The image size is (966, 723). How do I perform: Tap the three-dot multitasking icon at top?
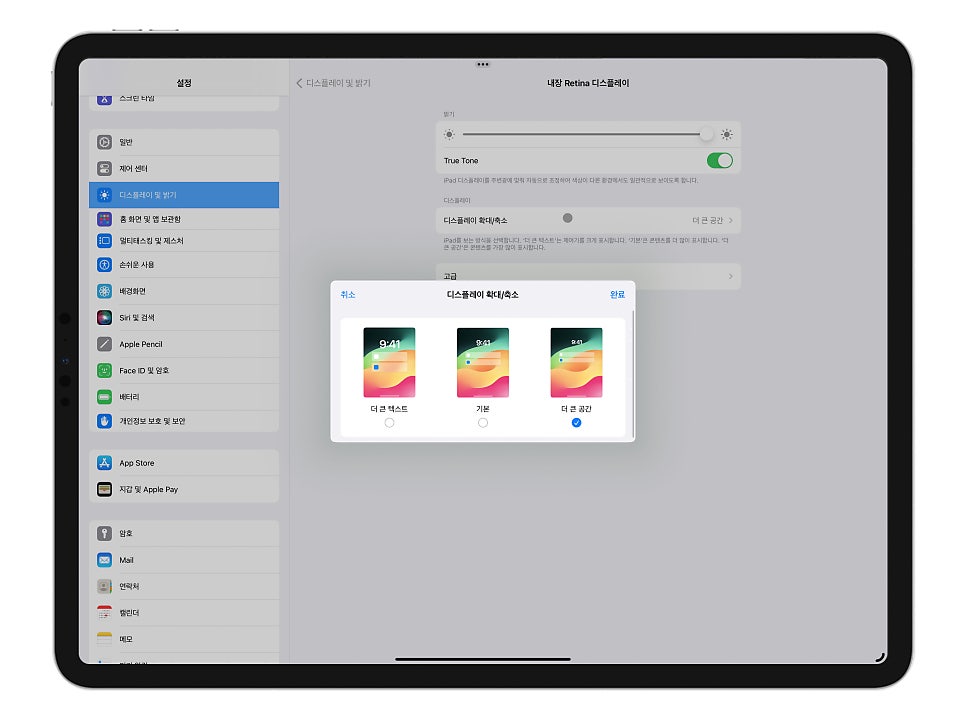[x=482, y=64]
